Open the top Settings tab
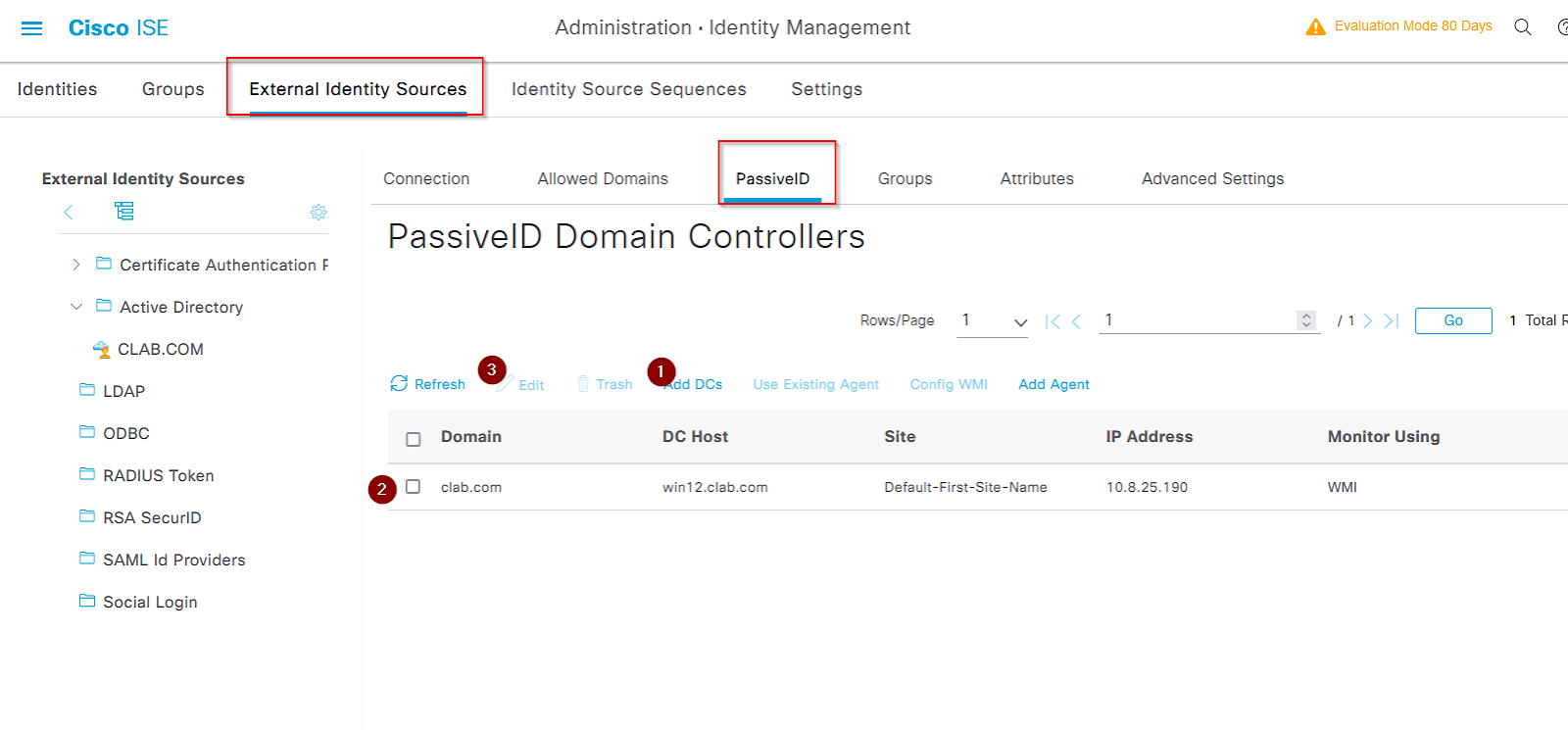 coord(827,89)
